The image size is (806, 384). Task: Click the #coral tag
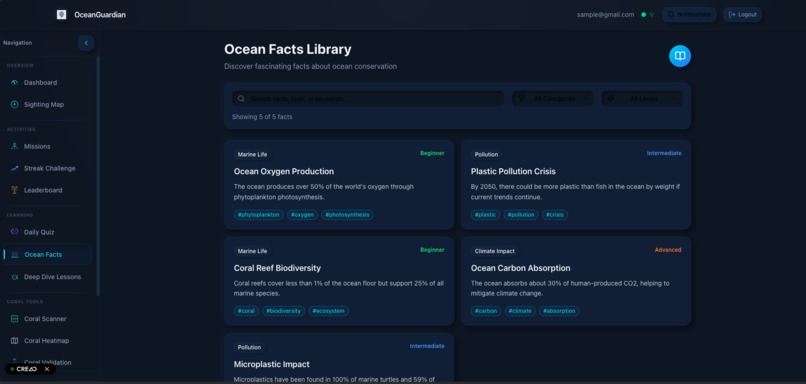[246, 311]
